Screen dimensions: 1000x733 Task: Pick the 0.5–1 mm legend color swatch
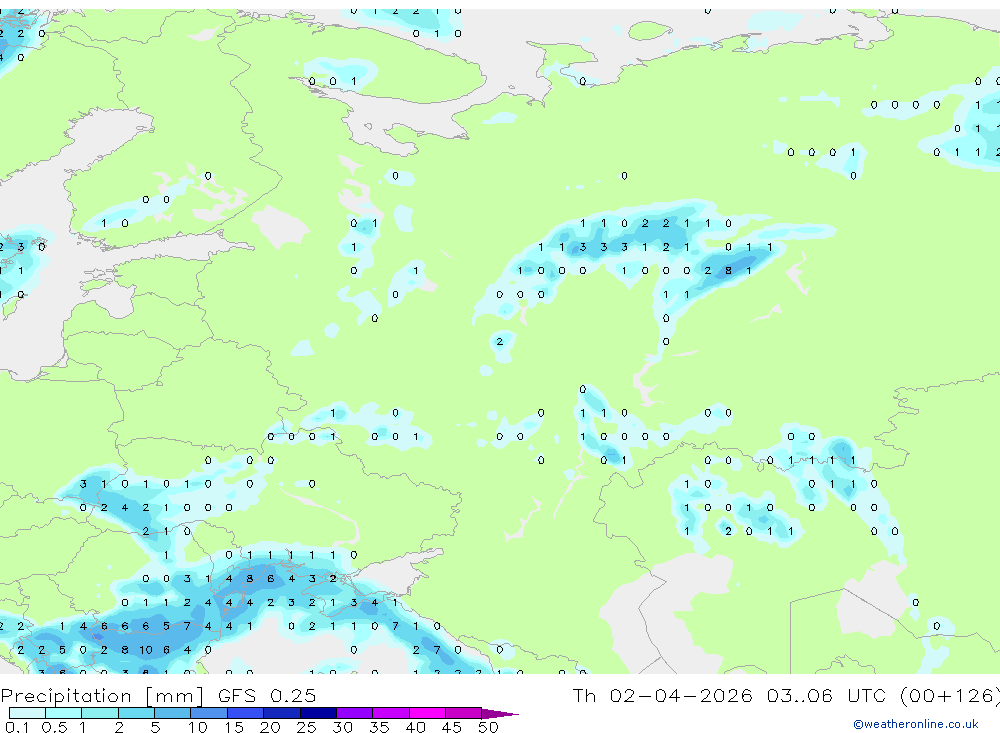coord(64,713)
